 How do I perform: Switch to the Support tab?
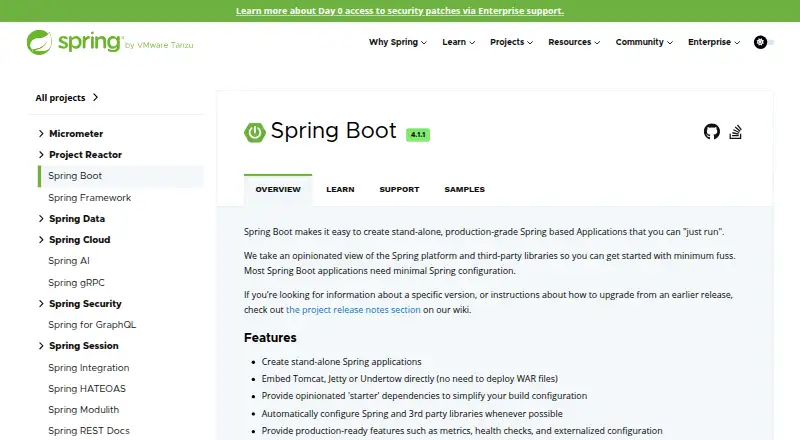click(x=399, y=189)
